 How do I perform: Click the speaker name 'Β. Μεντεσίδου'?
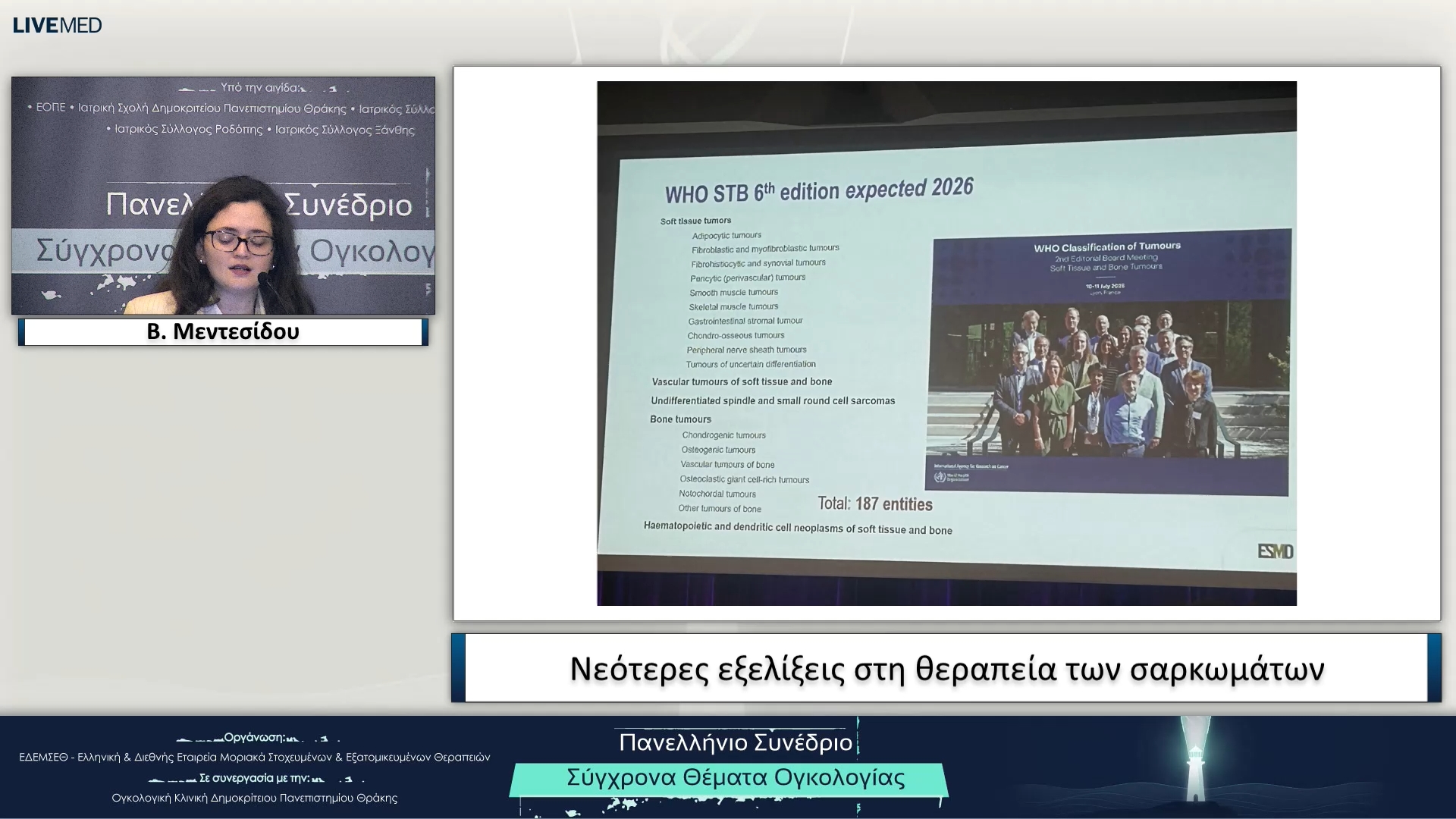click(222, 331)
